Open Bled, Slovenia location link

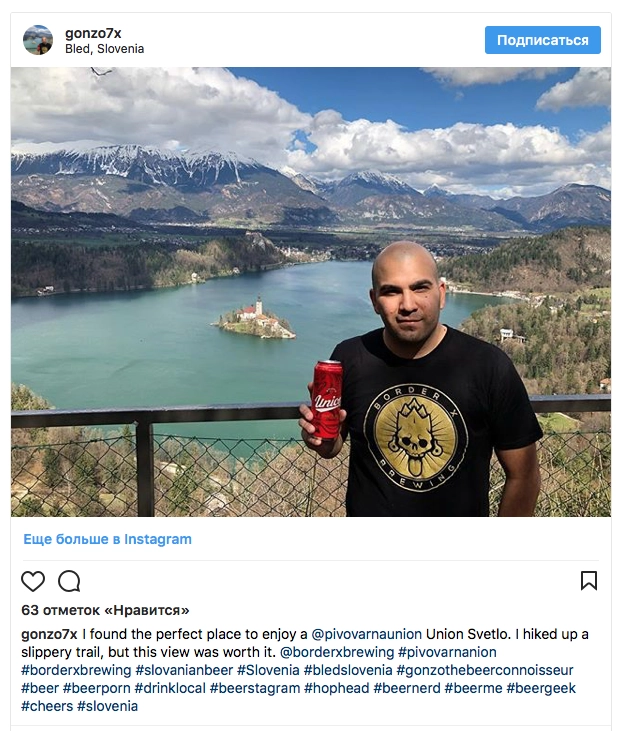click(104, 49)
